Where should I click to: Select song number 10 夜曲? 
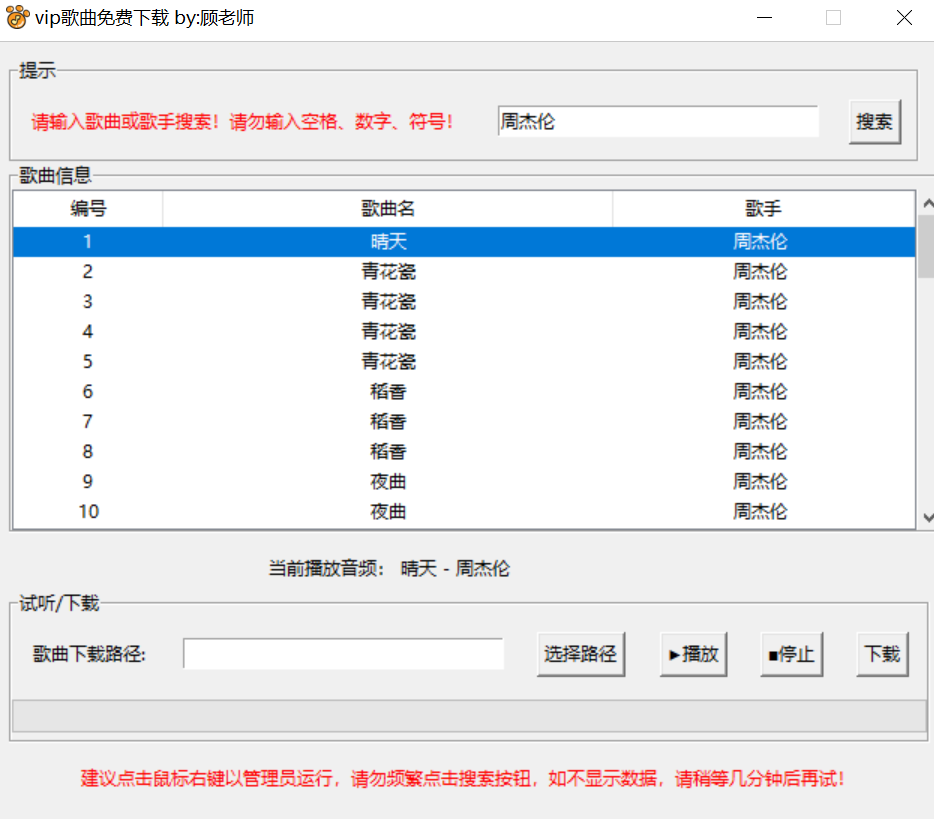click(x=388, y=511)
